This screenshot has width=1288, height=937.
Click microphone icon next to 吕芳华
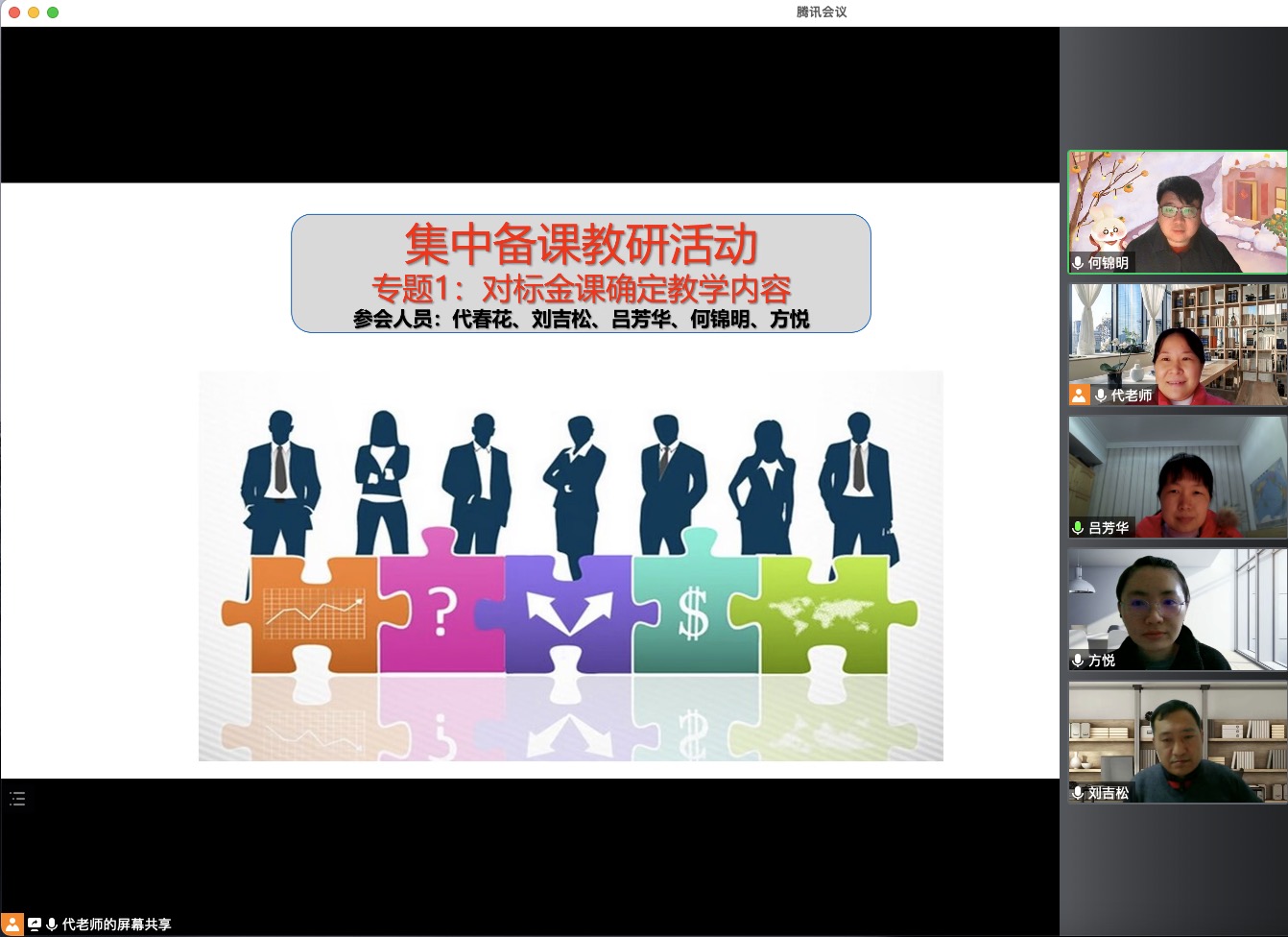(x=1078, y=528)
